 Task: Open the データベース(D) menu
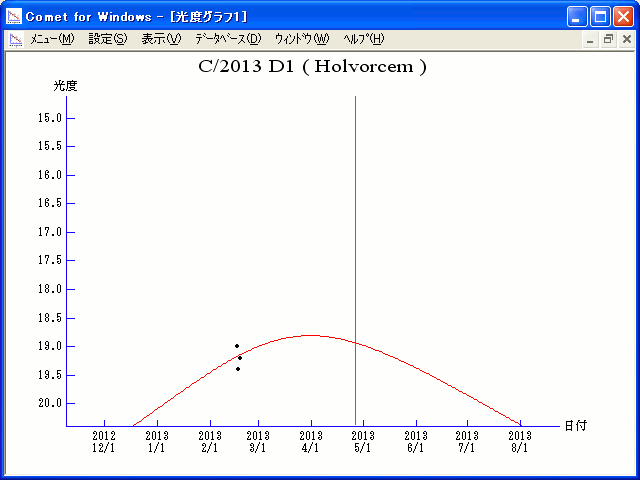tap(228, 39)
